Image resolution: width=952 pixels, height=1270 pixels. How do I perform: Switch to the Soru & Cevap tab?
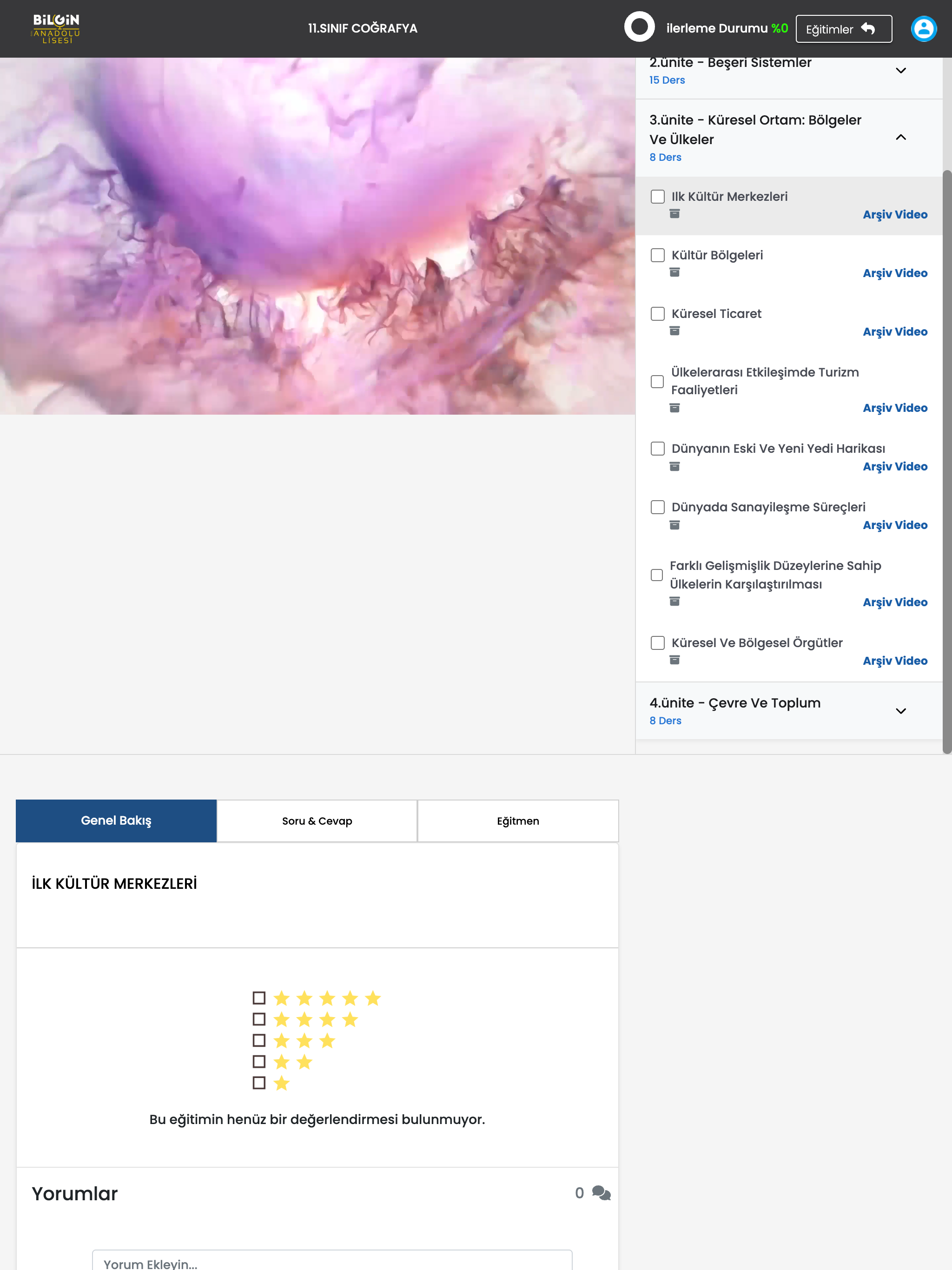(x=317, y=820)
